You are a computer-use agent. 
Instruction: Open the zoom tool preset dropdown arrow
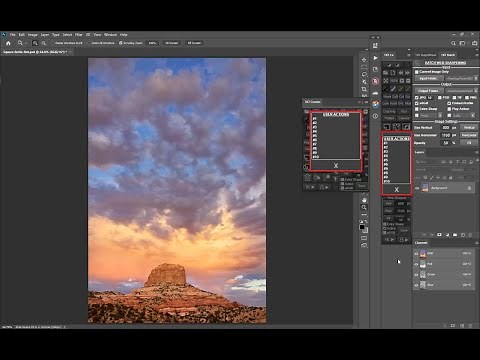(26, 43)
